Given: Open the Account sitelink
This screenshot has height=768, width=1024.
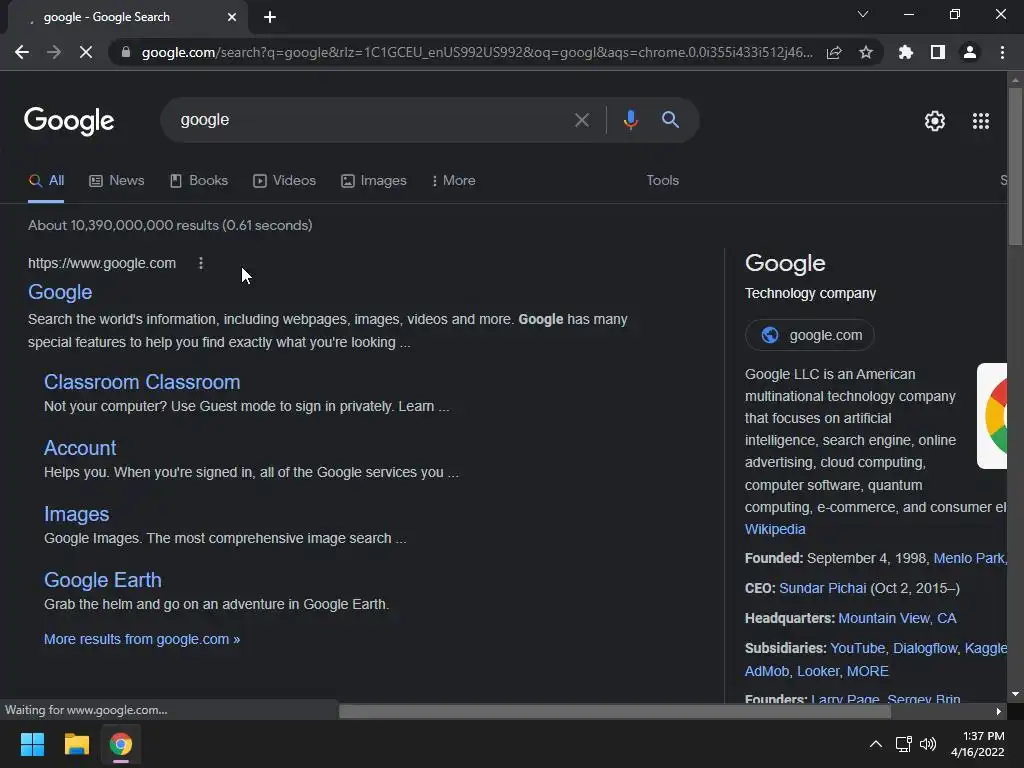Looking at the screenshot, I should [80, 448].
